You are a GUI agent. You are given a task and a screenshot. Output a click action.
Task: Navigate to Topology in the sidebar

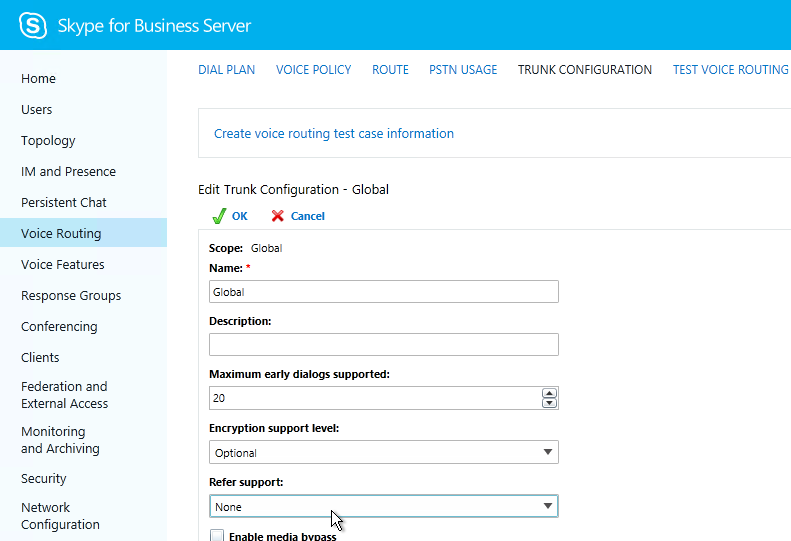tap(48, 141)
